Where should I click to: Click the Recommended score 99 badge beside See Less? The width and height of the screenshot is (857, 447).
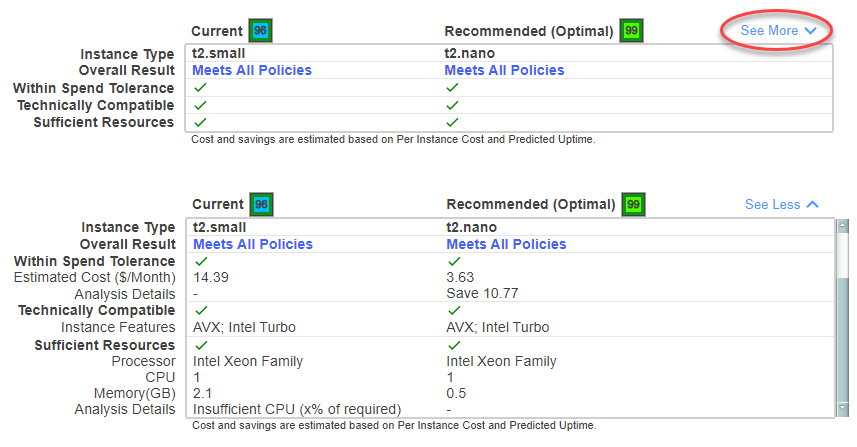click(633, 204)
